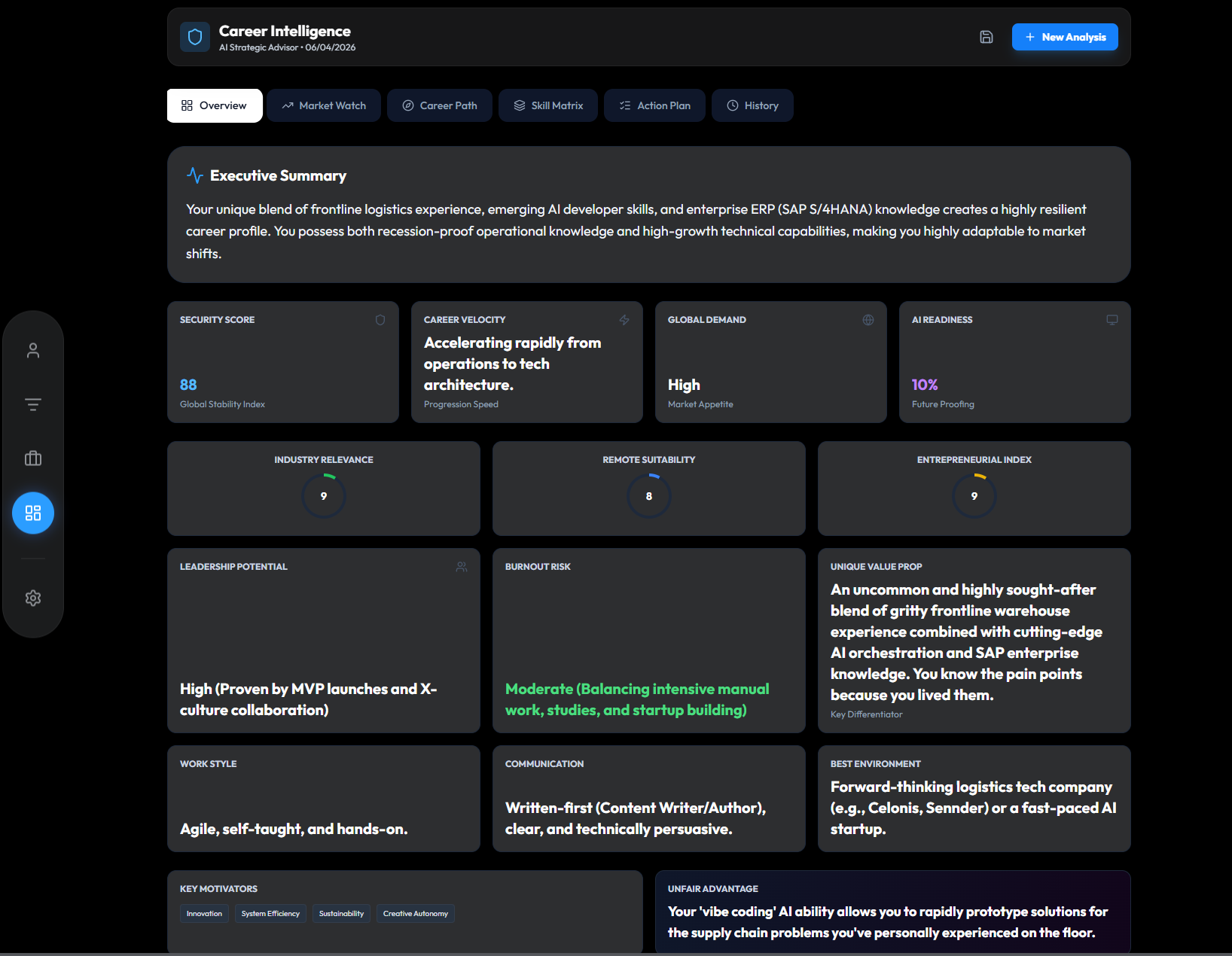The height and width of the screenshot is (956, 1232).
Task: Select the Sustainability motivator tag
Action: 341,914
